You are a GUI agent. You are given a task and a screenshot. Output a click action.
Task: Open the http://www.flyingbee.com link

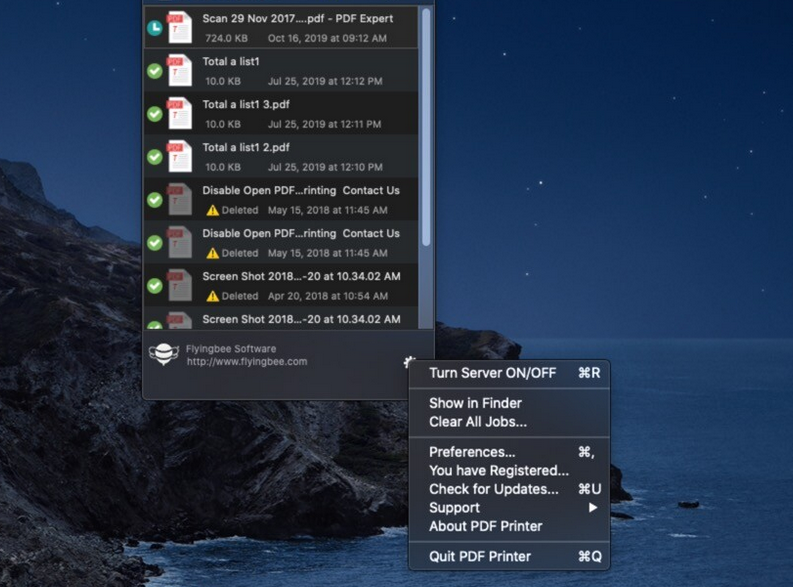pyautogui.click(x=247, y=362)
